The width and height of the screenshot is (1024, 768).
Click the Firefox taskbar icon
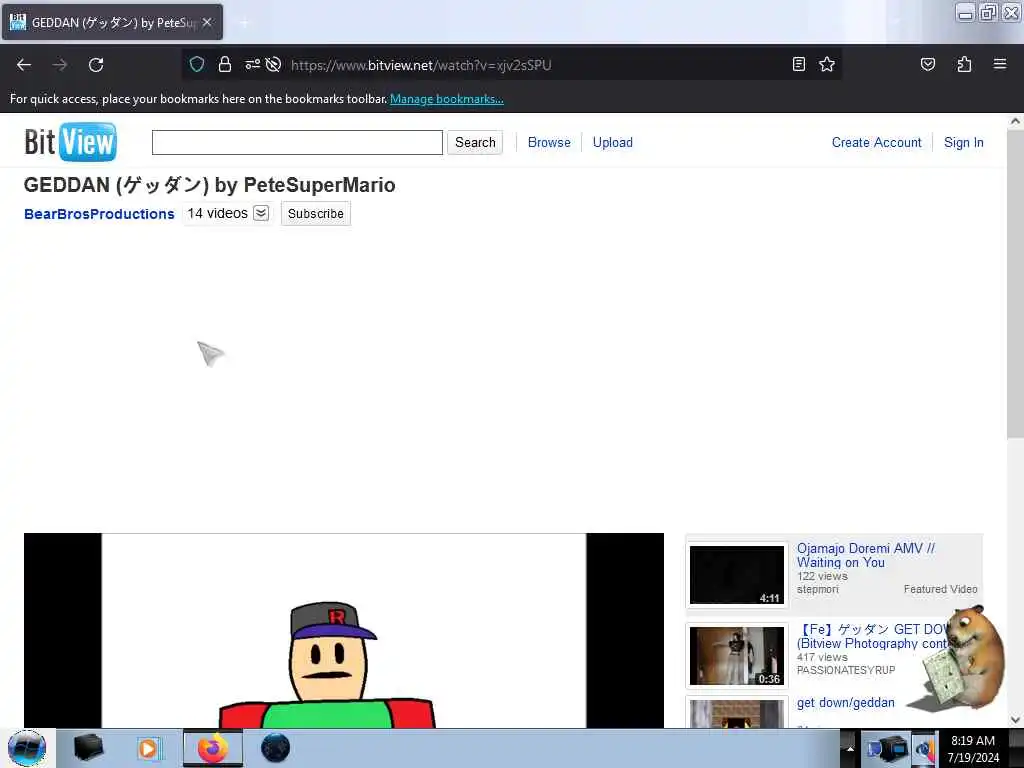point(213,748)
